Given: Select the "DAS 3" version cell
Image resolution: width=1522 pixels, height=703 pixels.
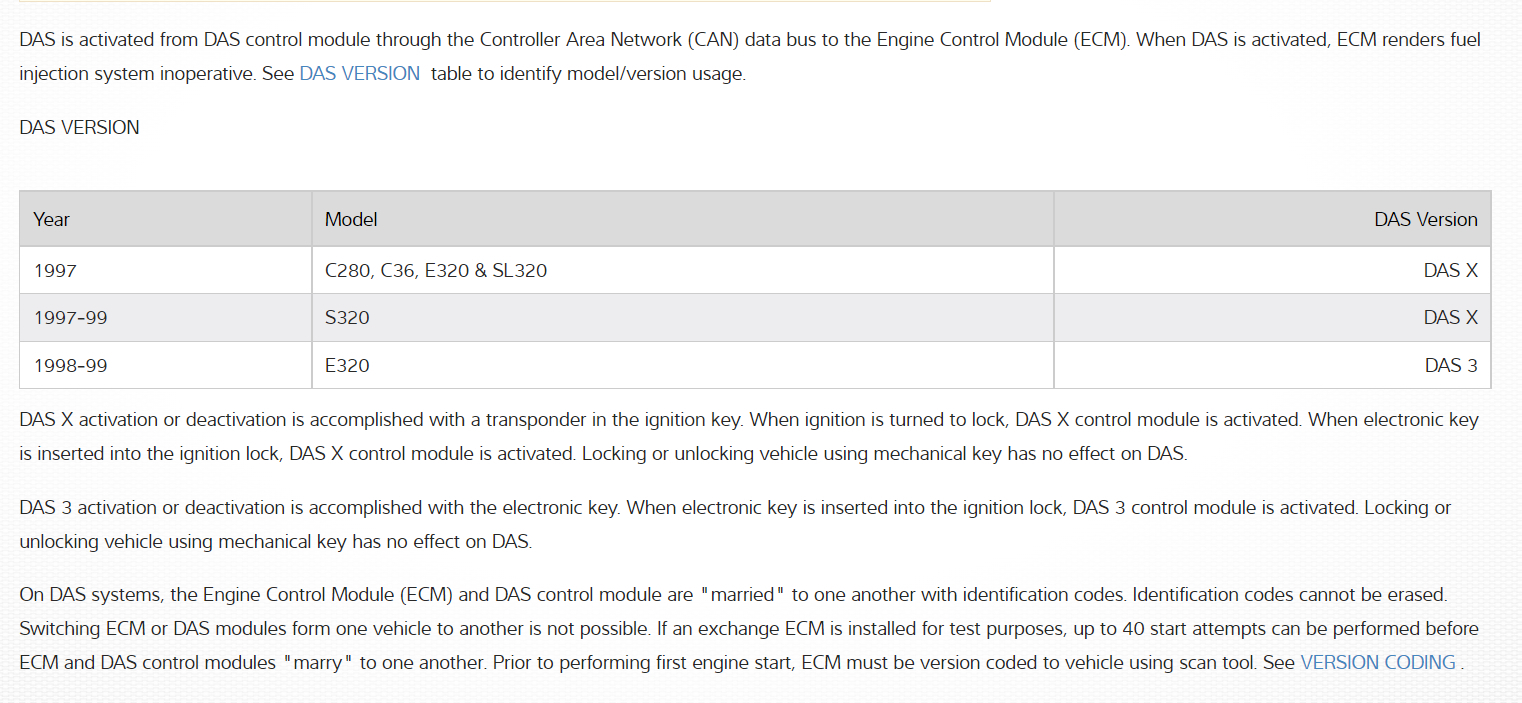Looking at the screenshot, I should 1450,366.
